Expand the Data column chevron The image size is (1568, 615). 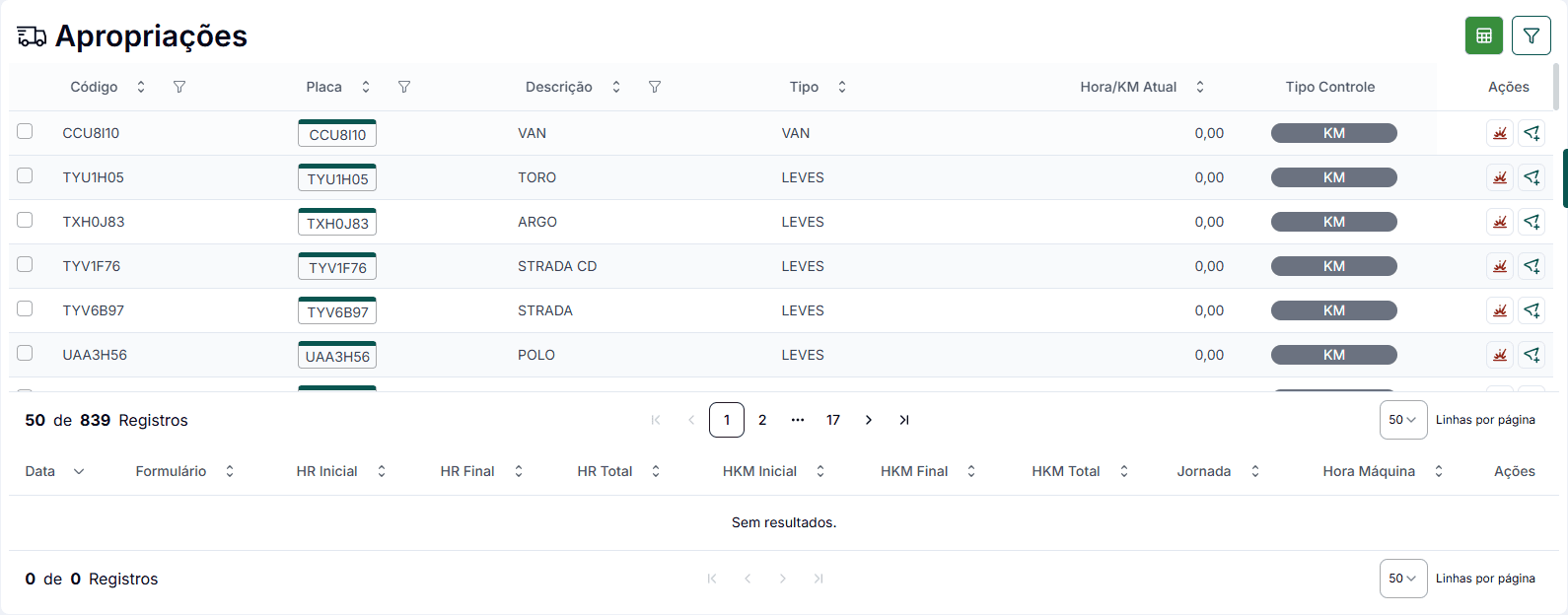point(79,471)
